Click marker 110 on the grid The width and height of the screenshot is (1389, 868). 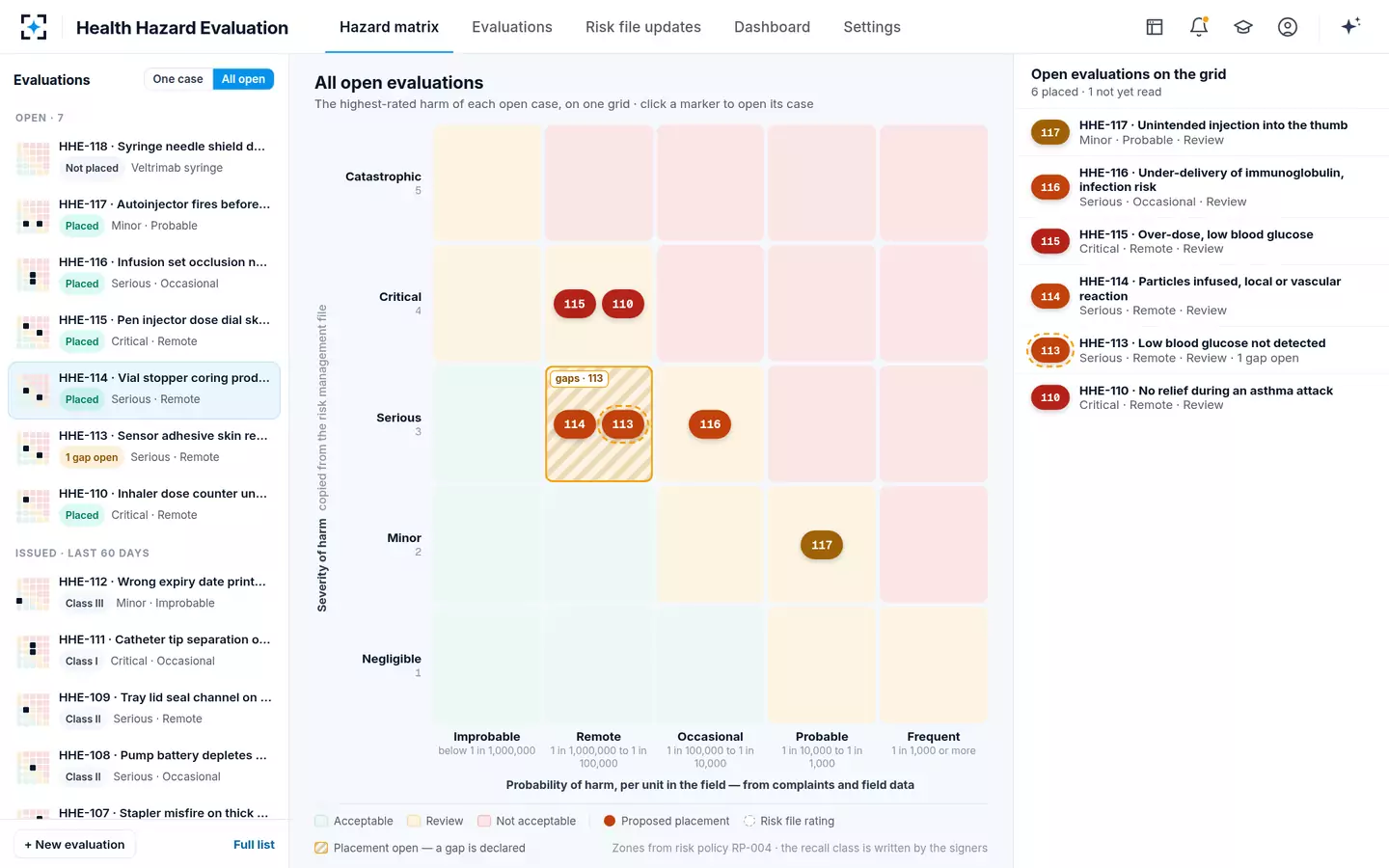623,304
